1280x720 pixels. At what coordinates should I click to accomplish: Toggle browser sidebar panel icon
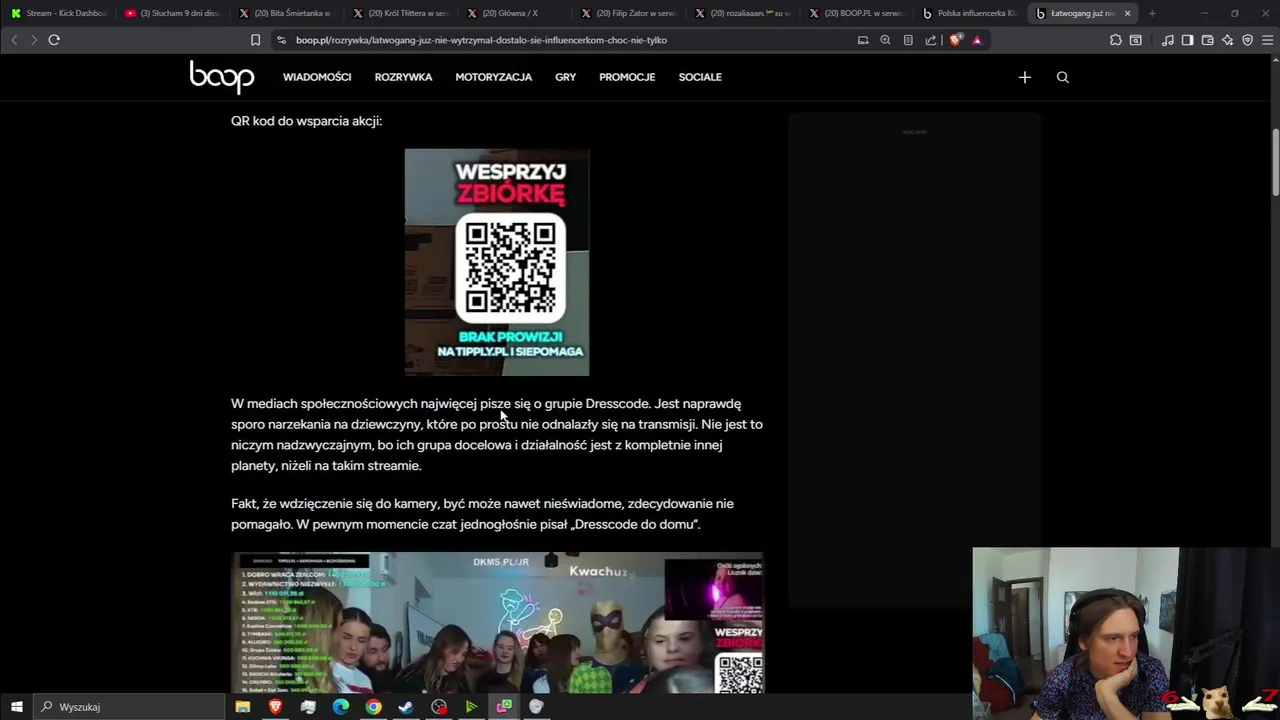(x=1187, y=40)
